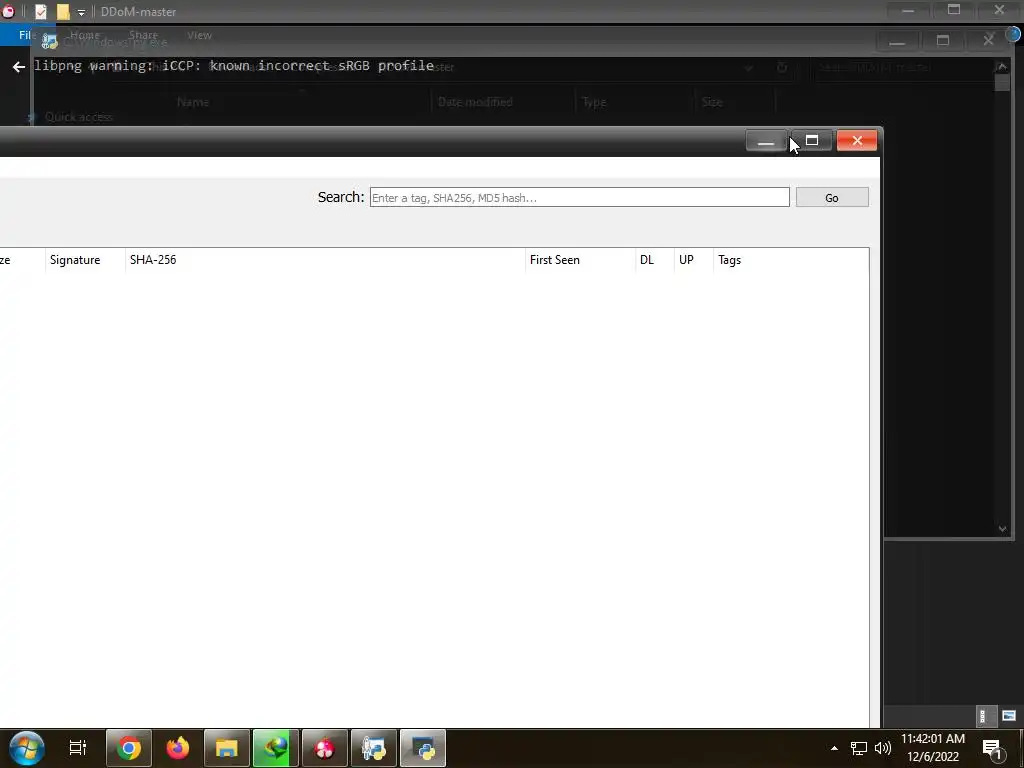
Task: Sort by Type column in Explorer window
Action: [x=594, y=102]
